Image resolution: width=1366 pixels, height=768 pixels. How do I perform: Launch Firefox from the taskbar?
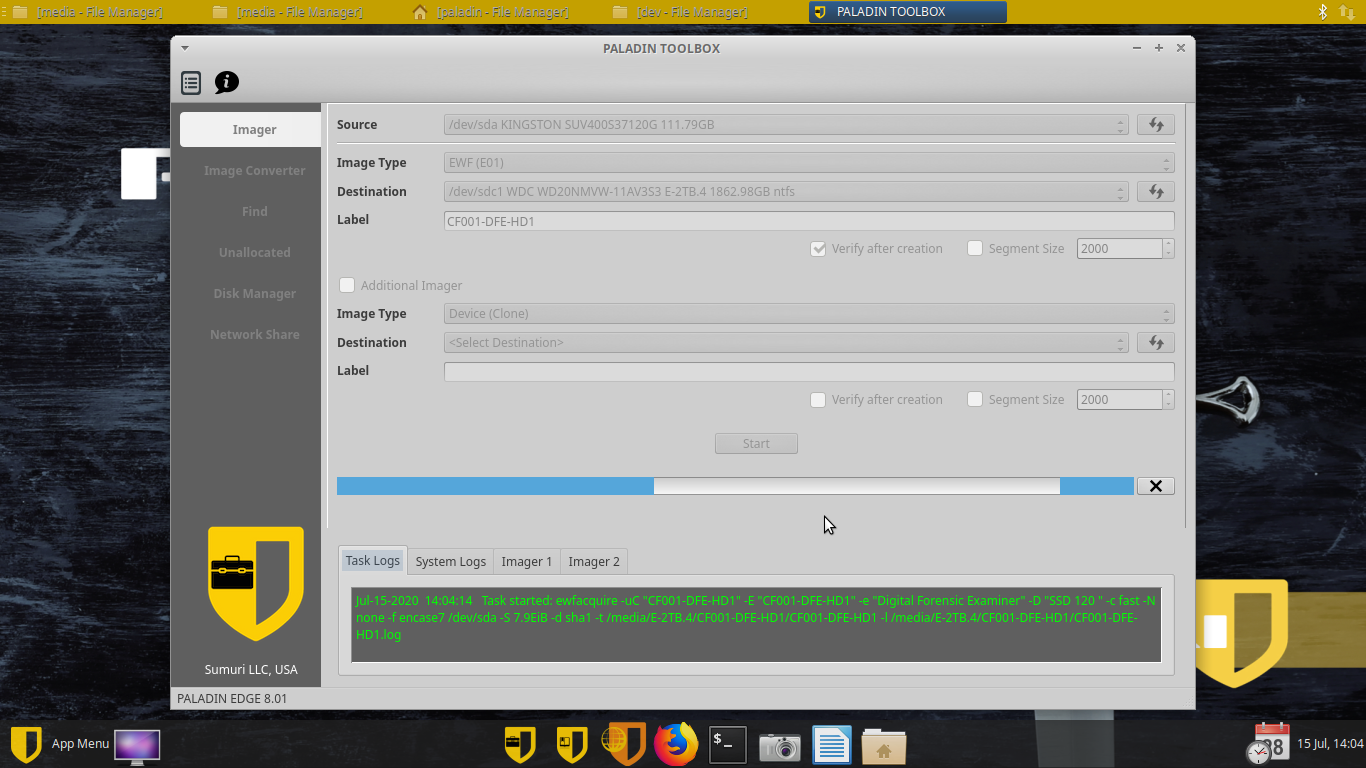(x=675, y=744)
